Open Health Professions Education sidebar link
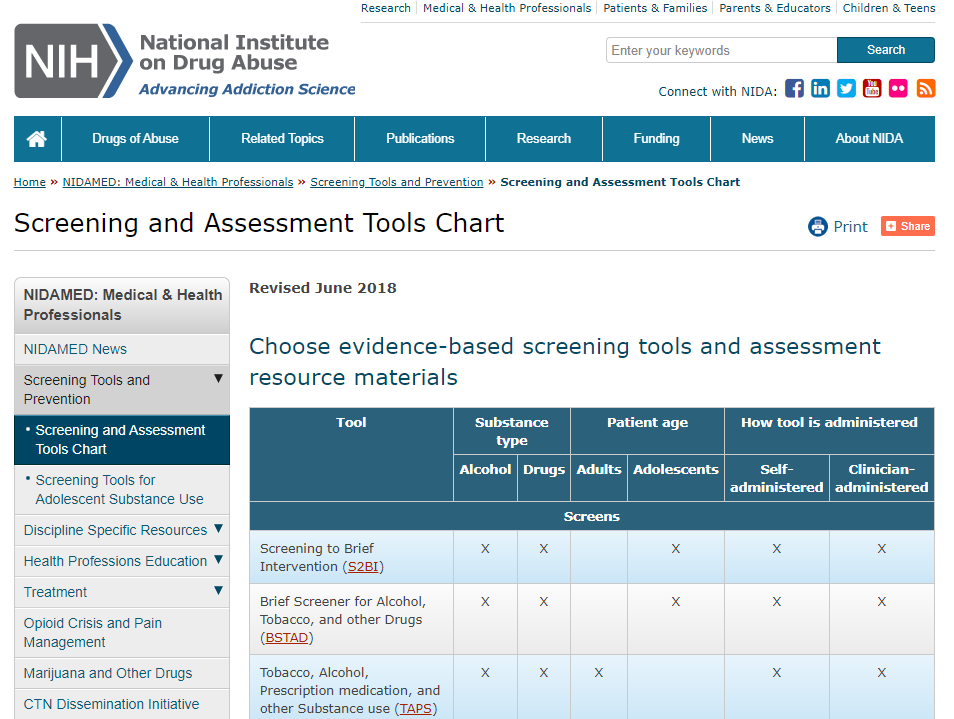 point(116,561)
